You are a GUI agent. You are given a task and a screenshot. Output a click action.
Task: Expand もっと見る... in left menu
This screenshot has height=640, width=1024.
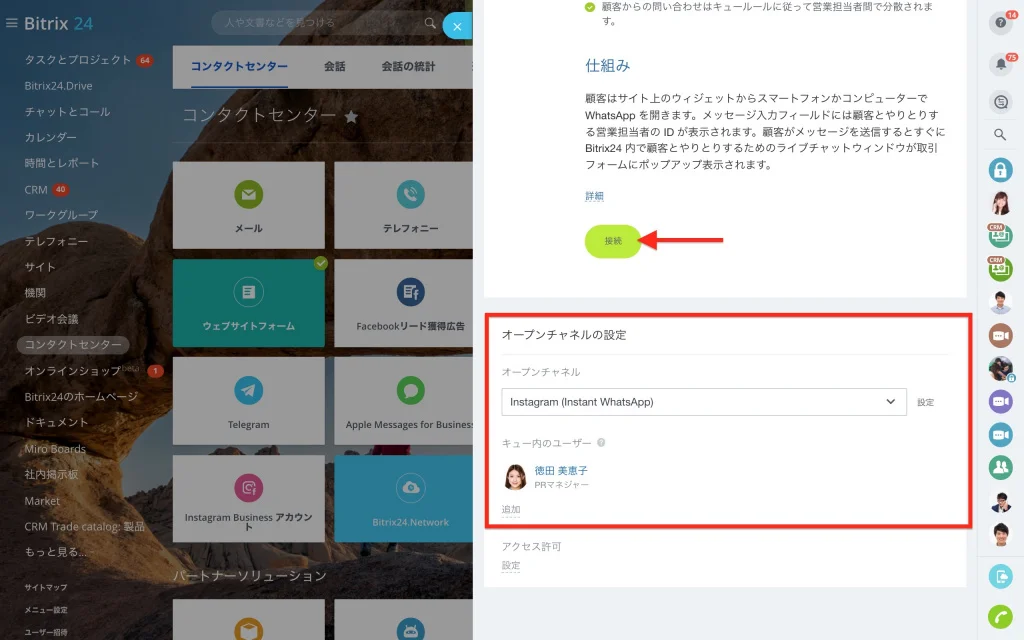coord(54,552)
